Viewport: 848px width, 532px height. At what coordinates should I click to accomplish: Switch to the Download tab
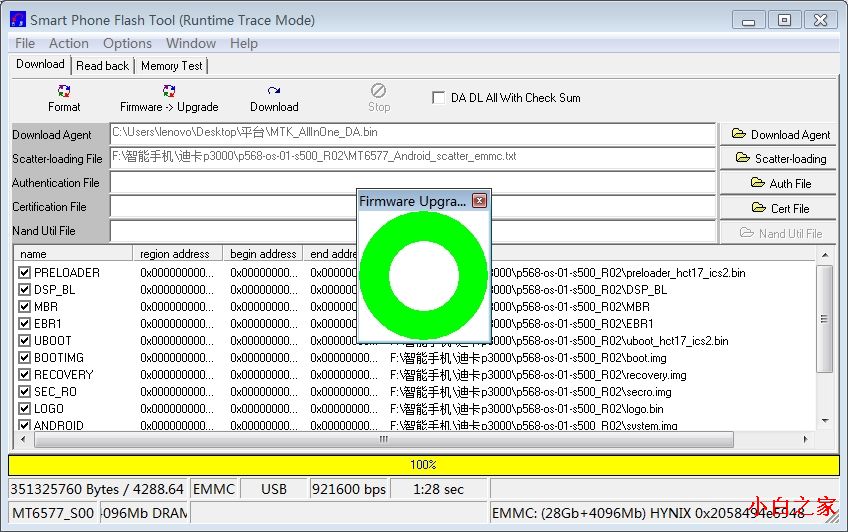point(40,64)
